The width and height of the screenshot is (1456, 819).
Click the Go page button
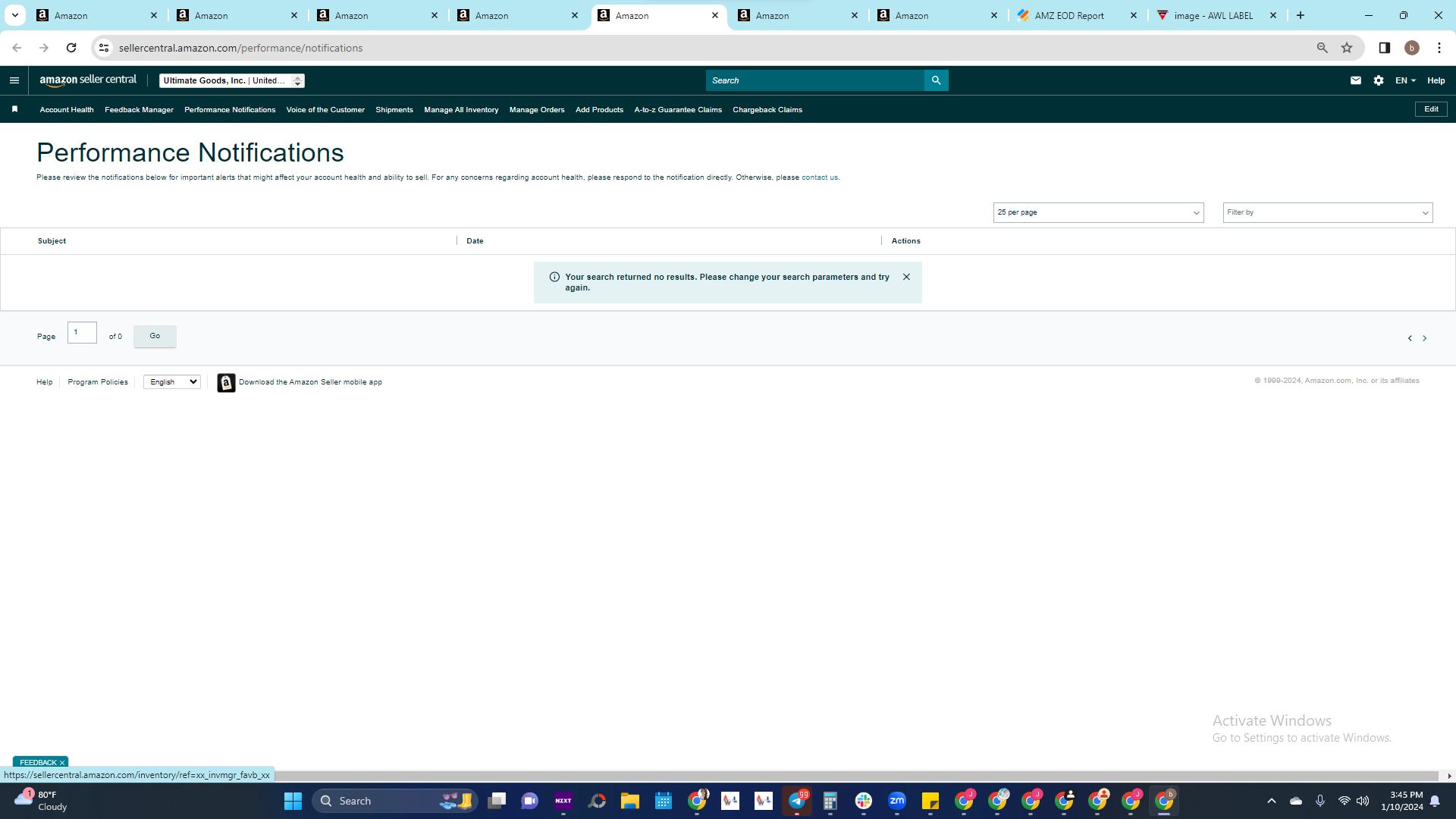(155, 336)
